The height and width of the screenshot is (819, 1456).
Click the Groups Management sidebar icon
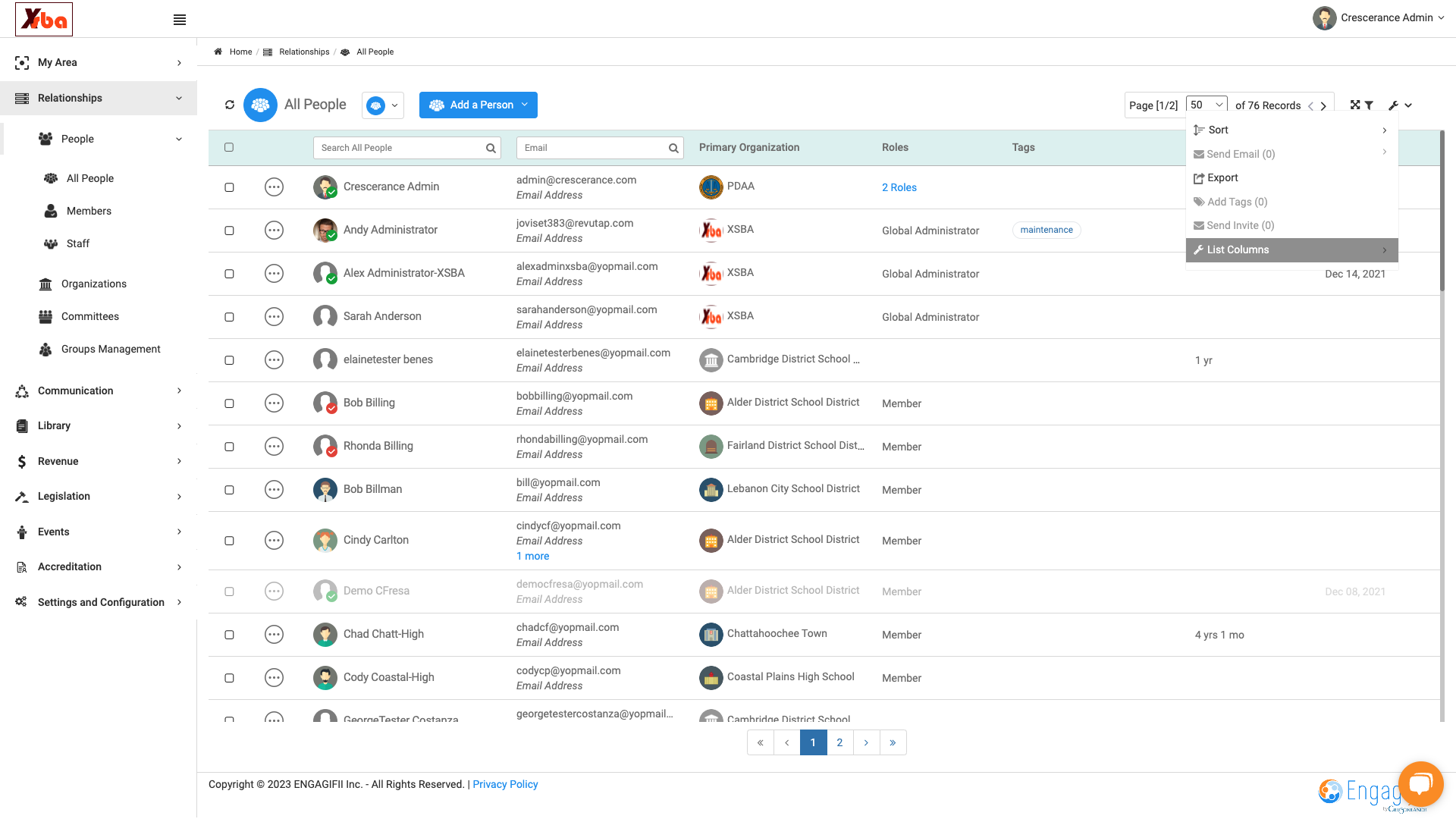coord(45,349)
